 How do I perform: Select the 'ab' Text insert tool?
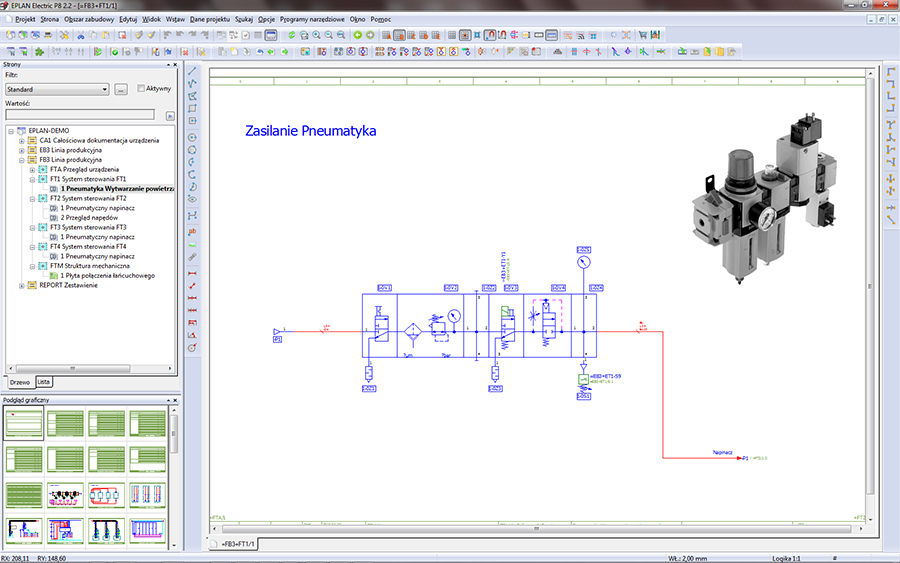tap(192, 231)
